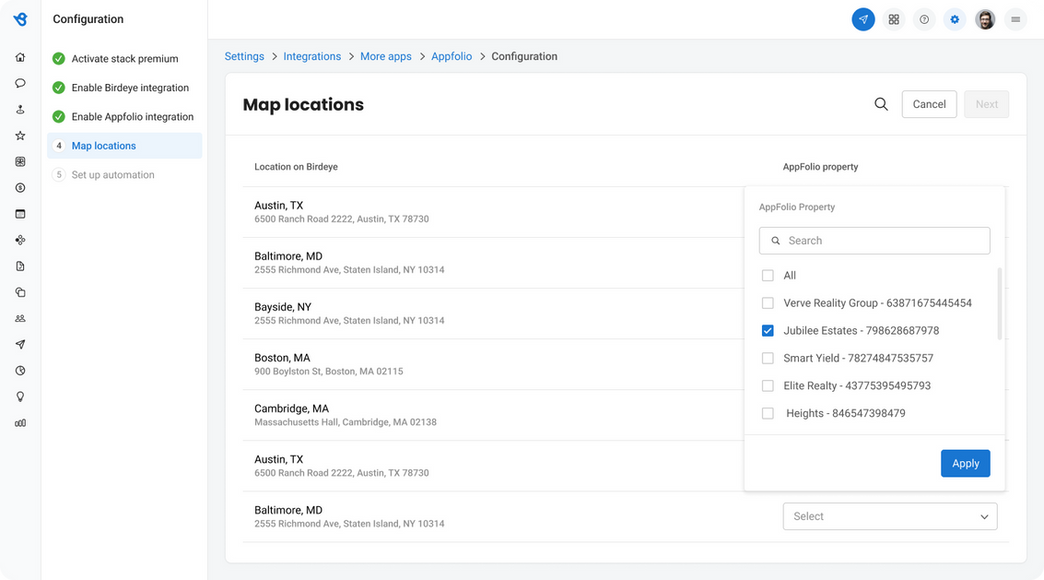Check Heights - 846547398479
Image resolution: width=1044 pixels, height=580 pixels.
(x=768, y=413)
